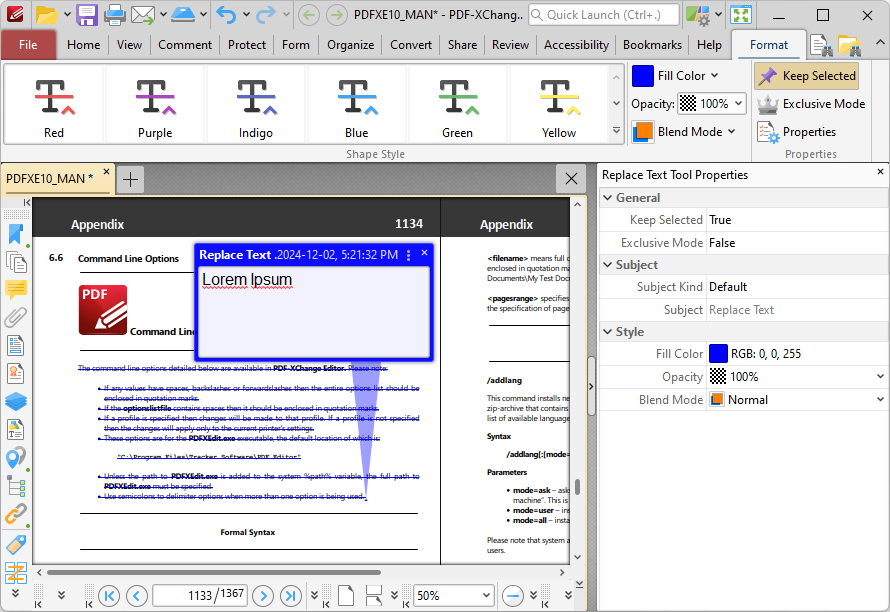Click the page number input field
Image resolution: width=890 pixels, height=612 pixels.
tap(199, 596)
